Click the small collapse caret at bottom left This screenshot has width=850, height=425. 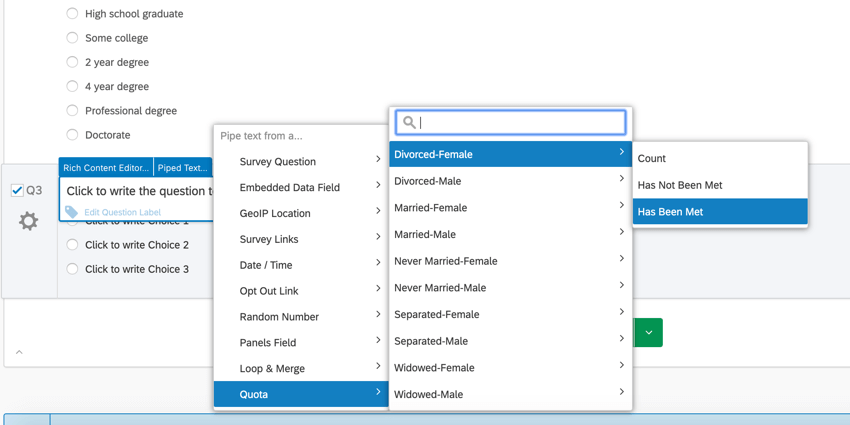click(19, 352)
